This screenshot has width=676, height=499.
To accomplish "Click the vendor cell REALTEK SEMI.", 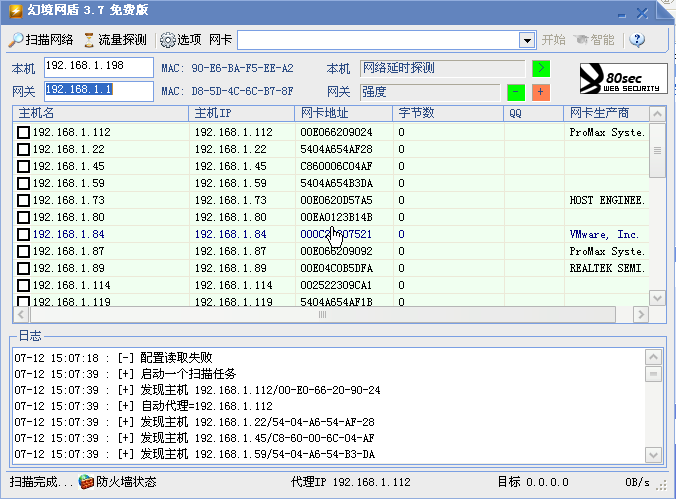I will point(607,268).
